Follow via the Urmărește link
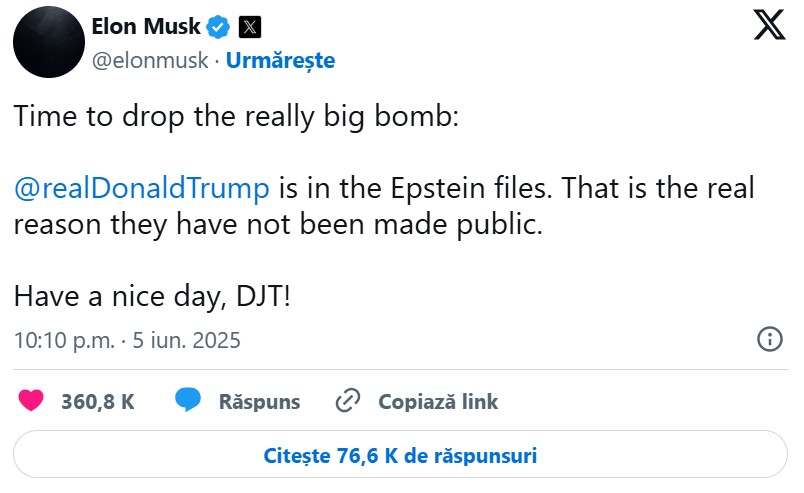804x493 pixels. (280, 60)
